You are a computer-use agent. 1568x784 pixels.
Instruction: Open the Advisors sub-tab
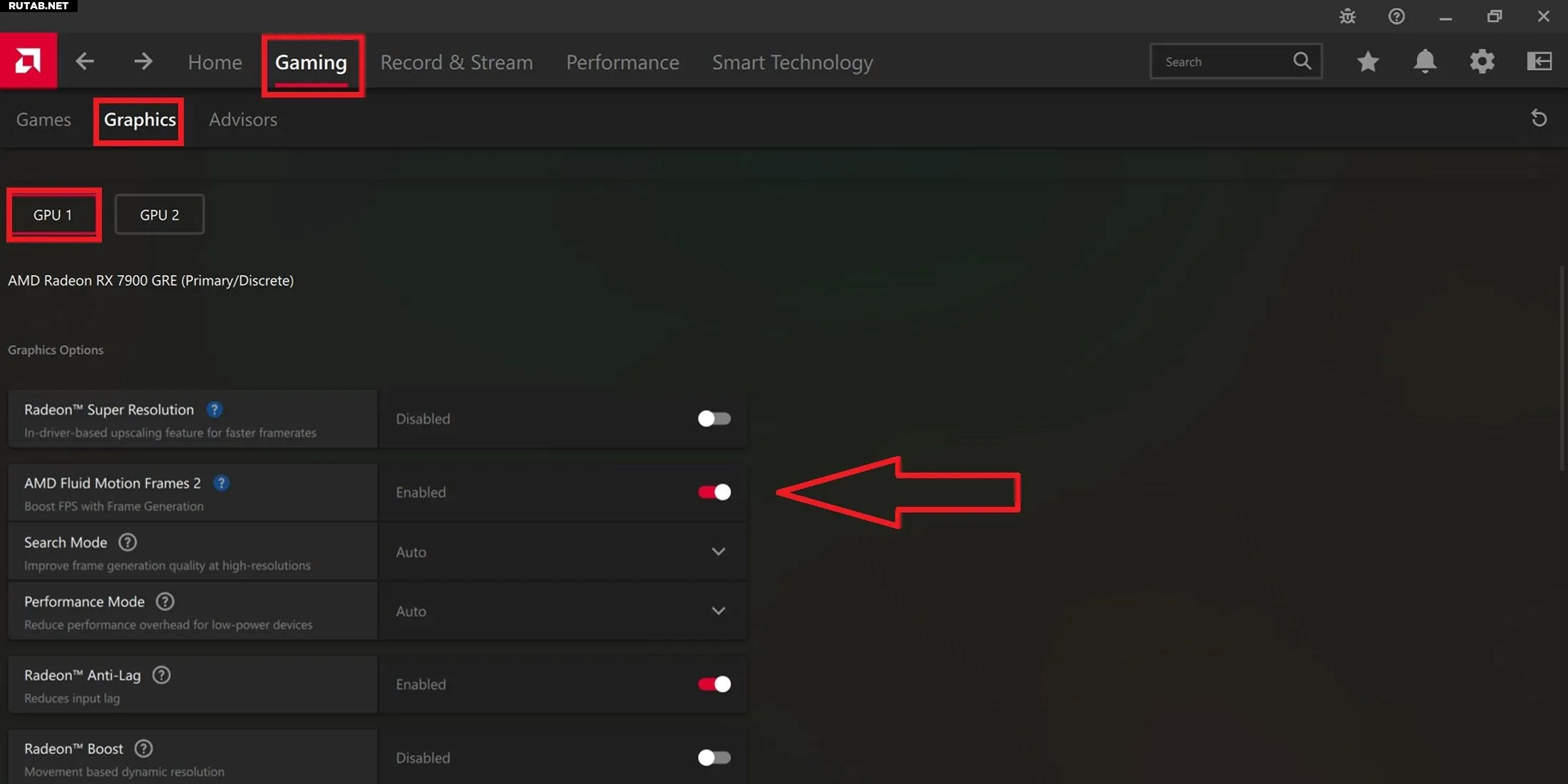[x=243, y=119]
